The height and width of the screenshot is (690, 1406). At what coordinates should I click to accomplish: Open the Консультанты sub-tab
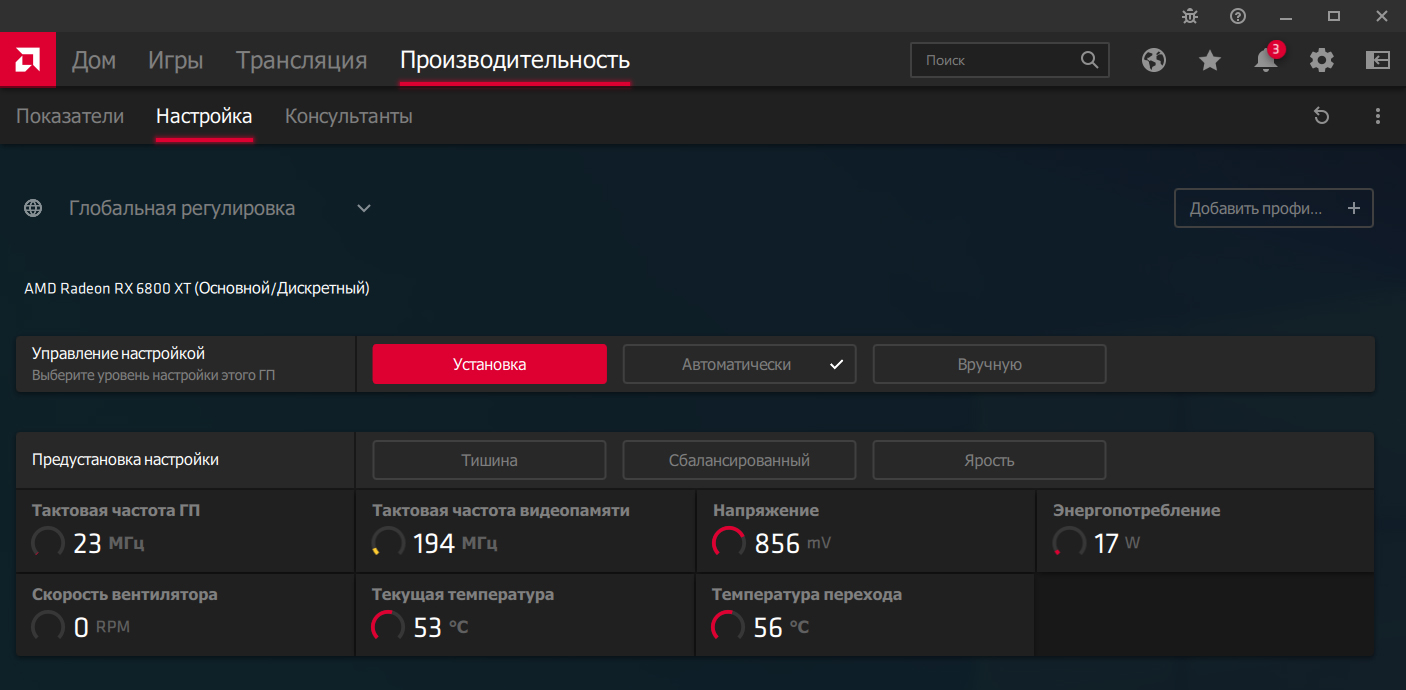click(349, 116)
